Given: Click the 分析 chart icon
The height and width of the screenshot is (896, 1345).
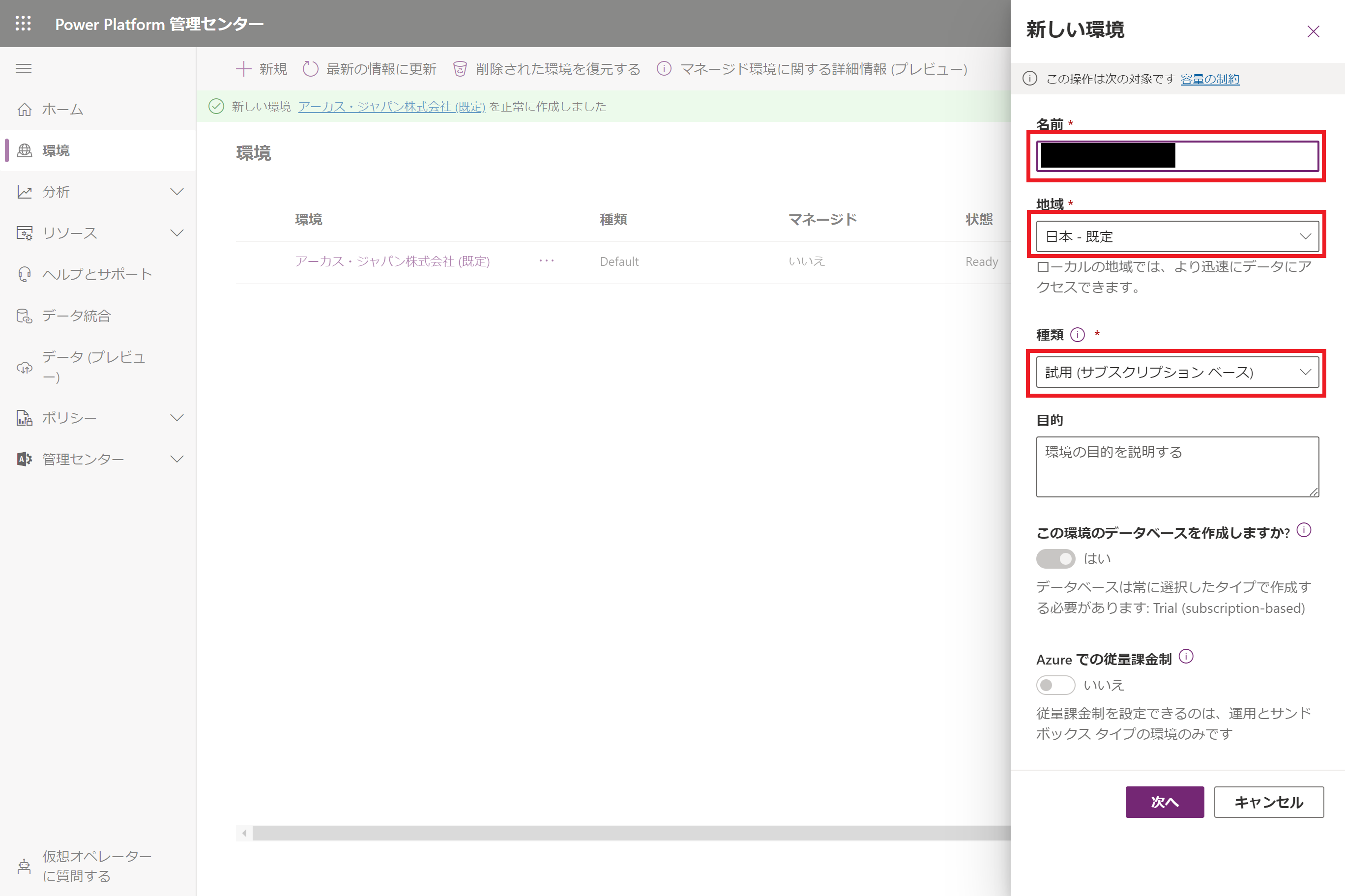Looking at the screenshot, I should point(25,192).
